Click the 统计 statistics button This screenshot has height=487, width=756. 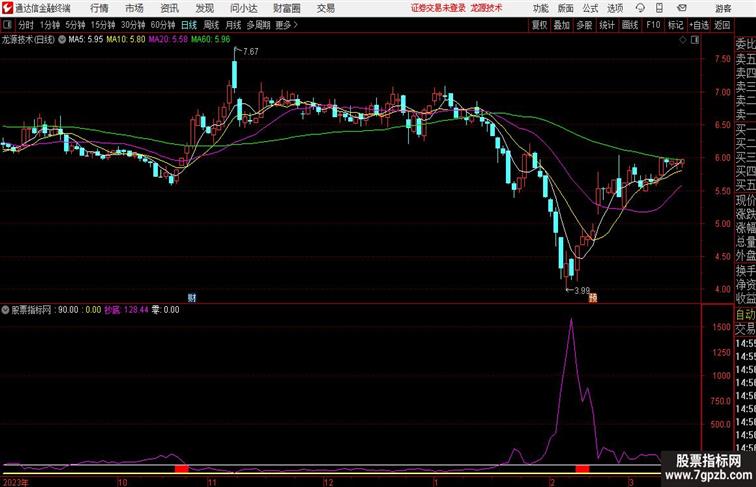607,25
